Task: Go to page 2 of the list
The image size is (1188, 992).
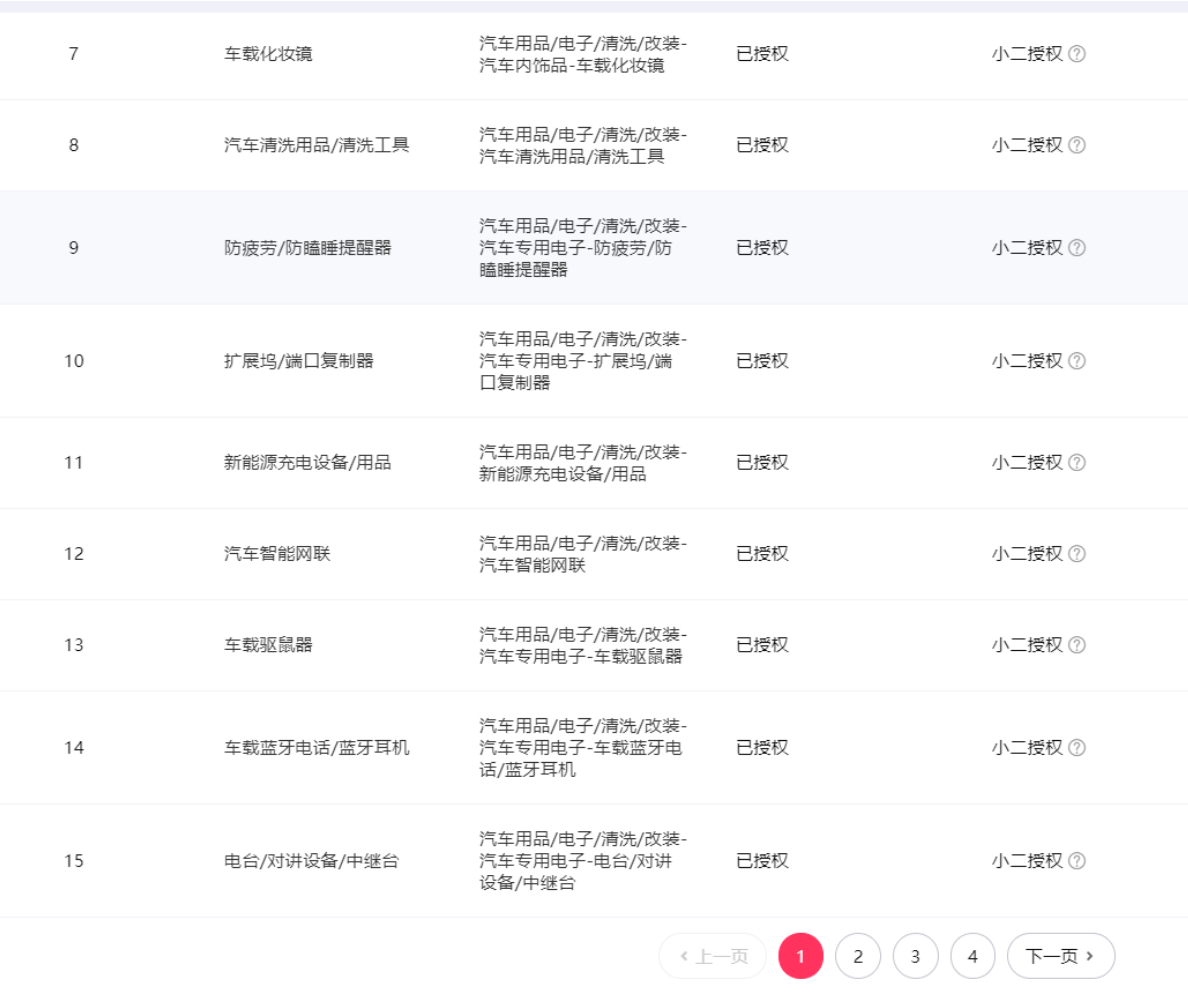Action: point(858,956)
